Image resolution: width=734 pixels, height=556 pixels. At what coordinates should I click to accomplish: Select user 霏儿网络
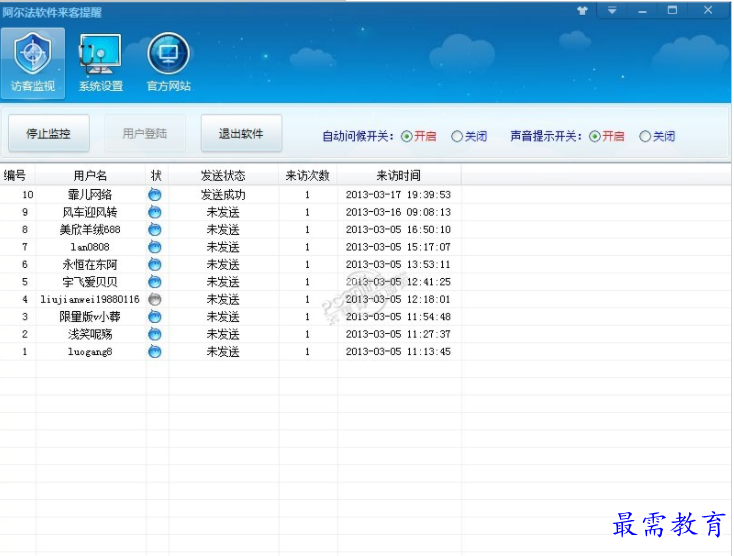click(90, 195)
